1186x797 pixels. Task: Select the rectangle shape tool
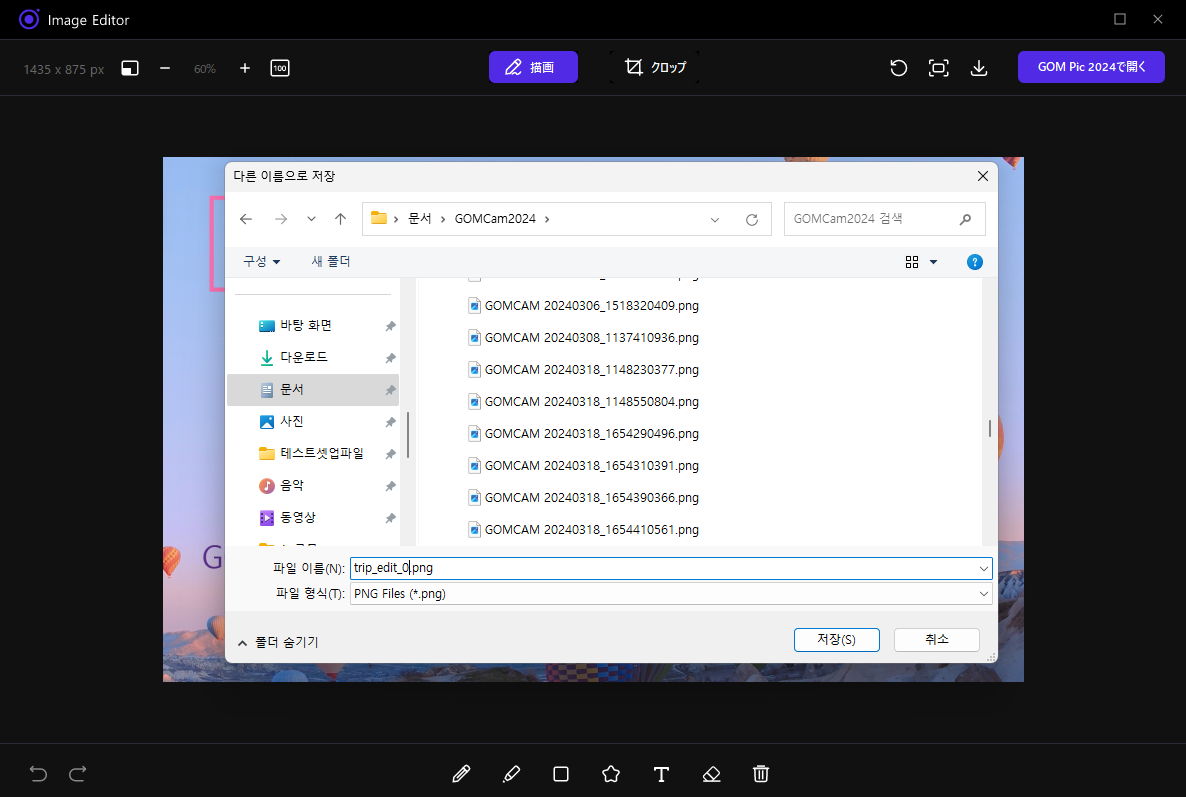(561, 774)
